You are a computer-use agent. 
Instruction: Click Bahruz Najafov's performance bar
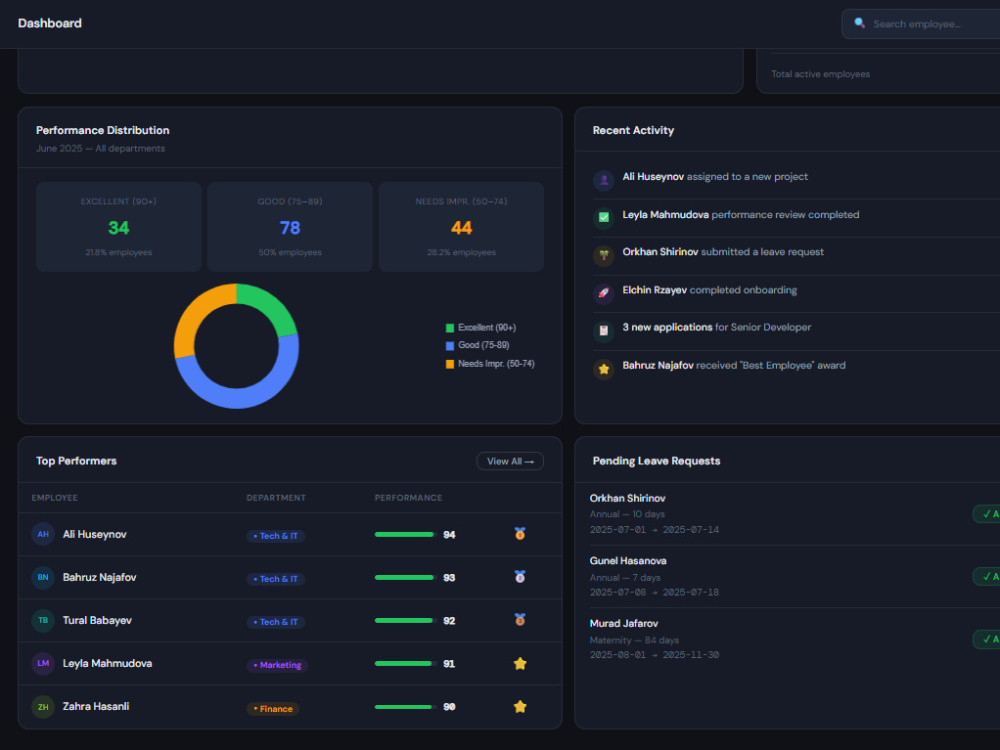(x=406, y=577)
